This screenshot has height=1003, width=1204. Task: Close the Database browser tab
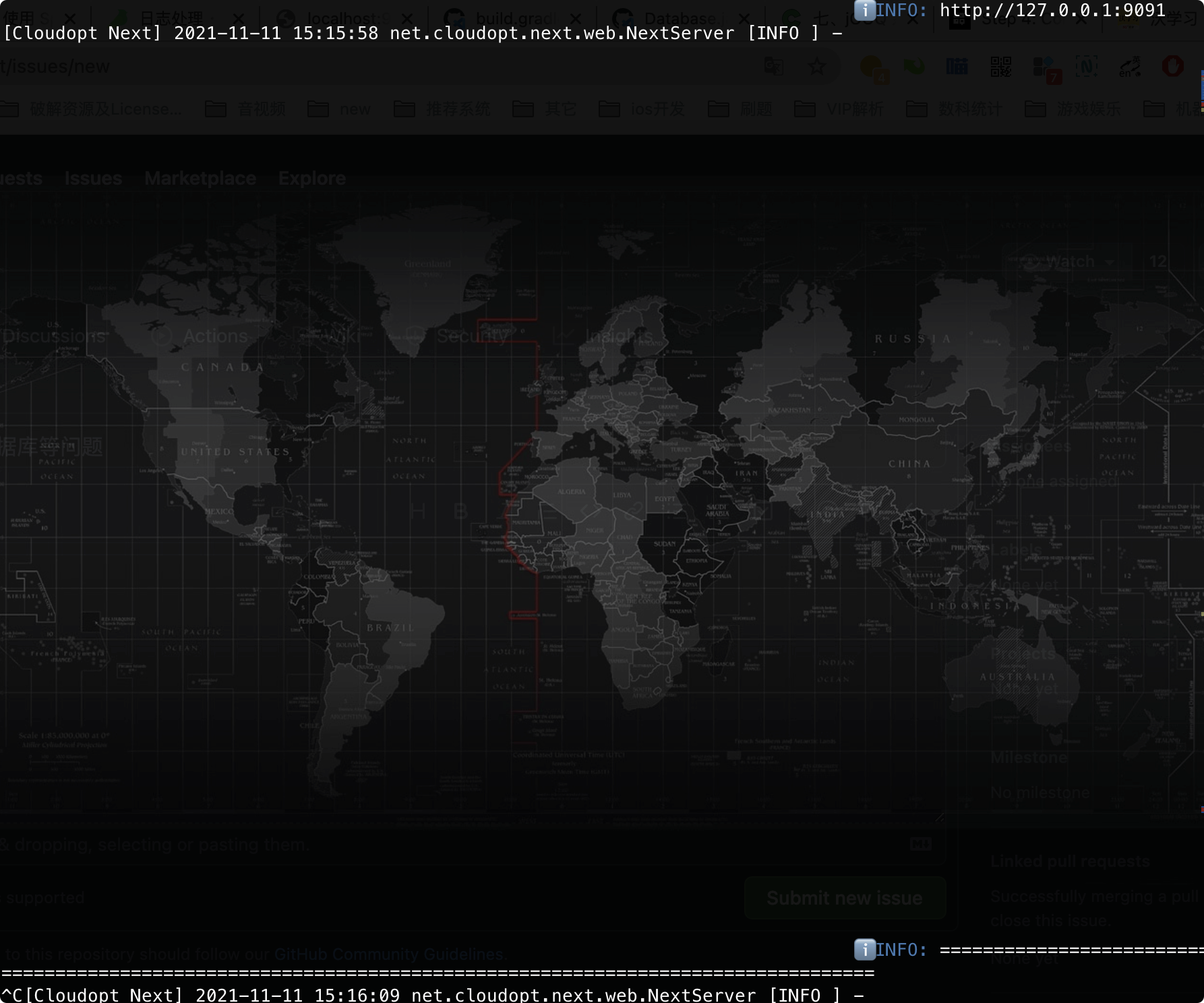pos(744,19)
